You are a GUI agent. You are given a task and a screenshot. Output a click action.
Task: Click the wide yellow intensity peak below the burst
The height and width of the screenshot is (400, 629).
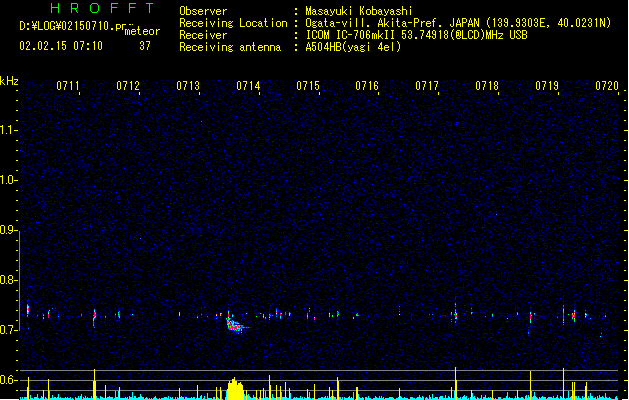(x=235, y=388)
